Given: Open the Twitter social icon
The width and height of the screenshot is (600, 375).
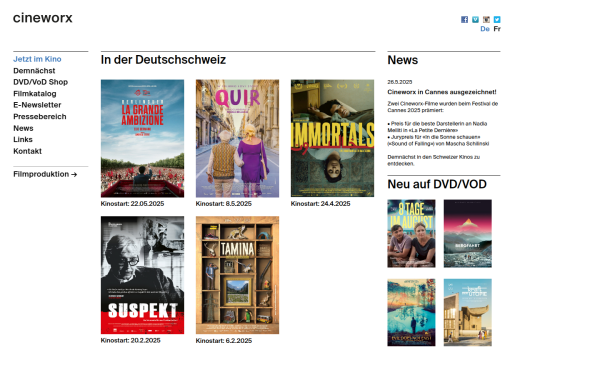Looking at the screenshot, I should pyautogui.click(x=497, y=20).
